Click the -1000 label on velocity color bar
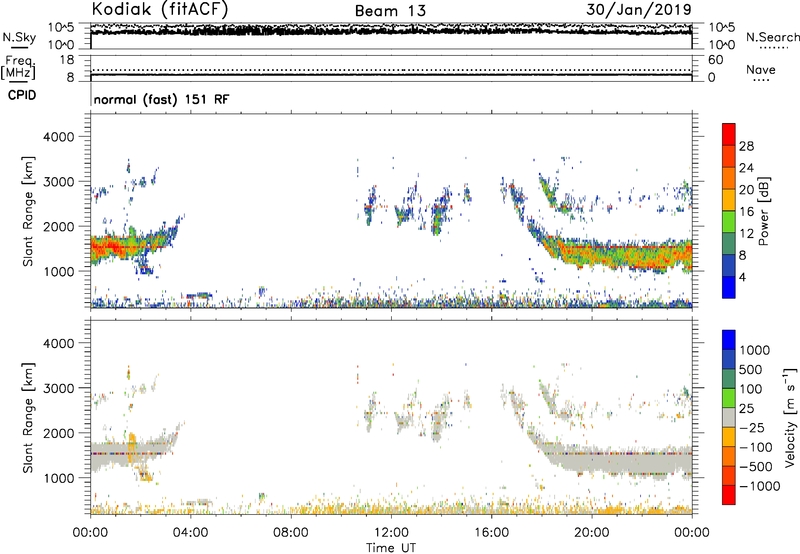 [759, 486]
